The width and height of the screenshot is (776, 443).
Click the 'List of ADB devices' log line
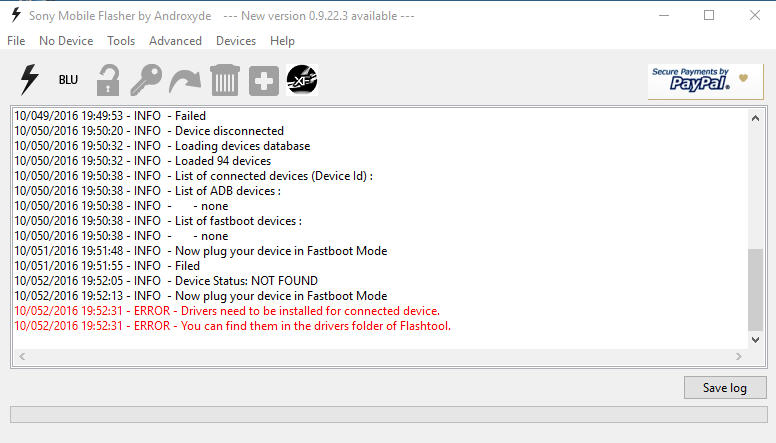click(x=147, y=191)
